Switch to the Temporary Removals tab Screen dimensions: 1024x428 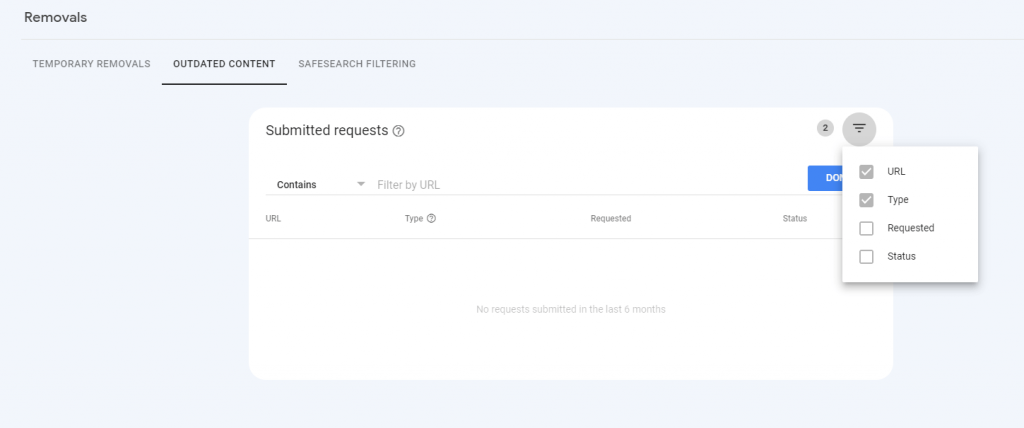click(91, 64)
